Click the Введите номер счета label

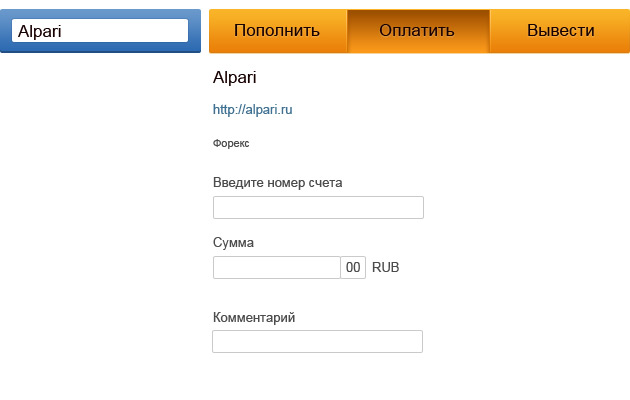point(278,183)
